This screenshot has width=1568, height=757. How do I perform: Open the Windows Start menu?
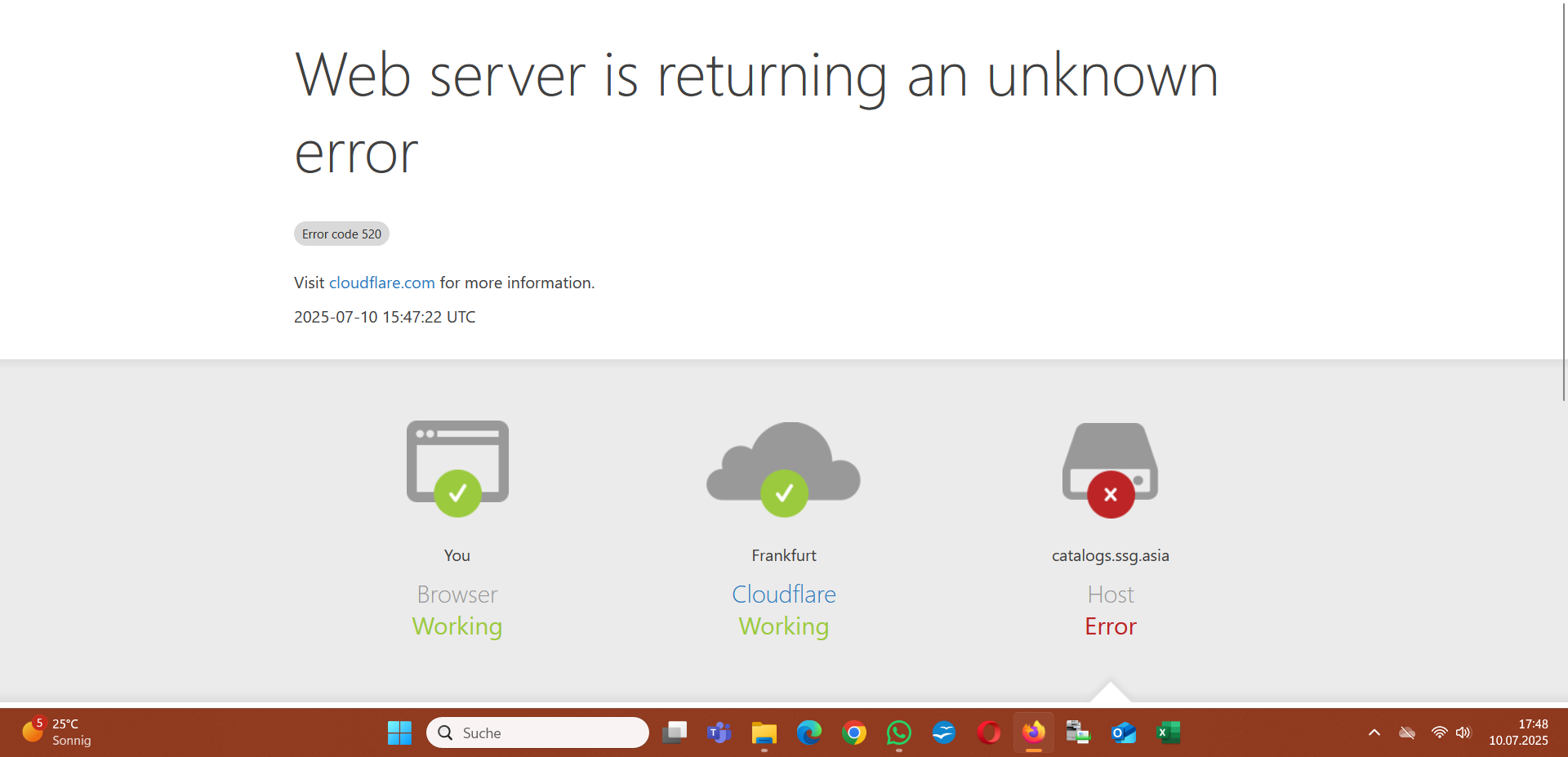point(399,733)
